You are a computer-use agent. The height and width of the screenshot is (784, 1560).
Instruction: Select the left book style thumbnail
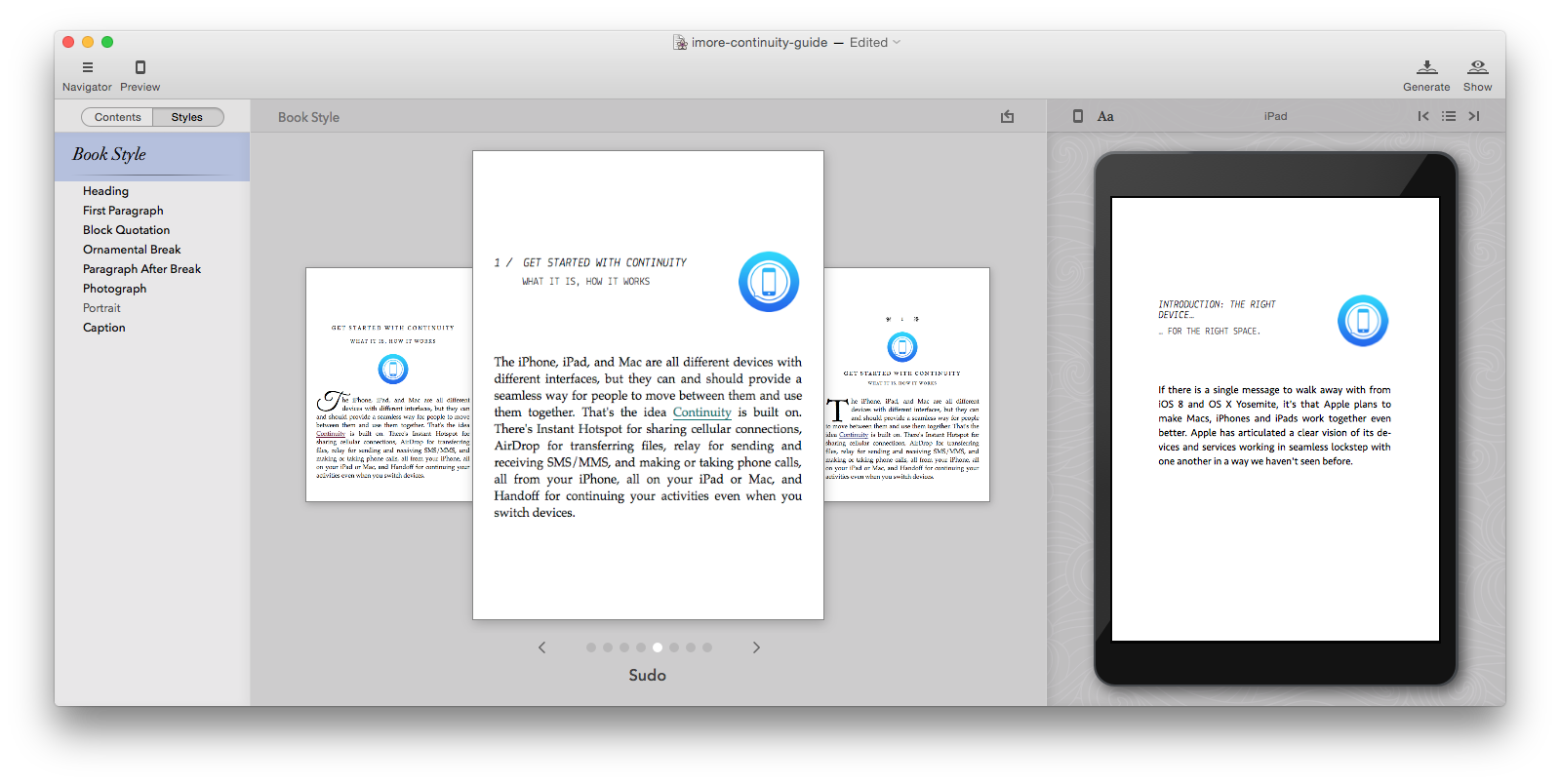(389, 385)
